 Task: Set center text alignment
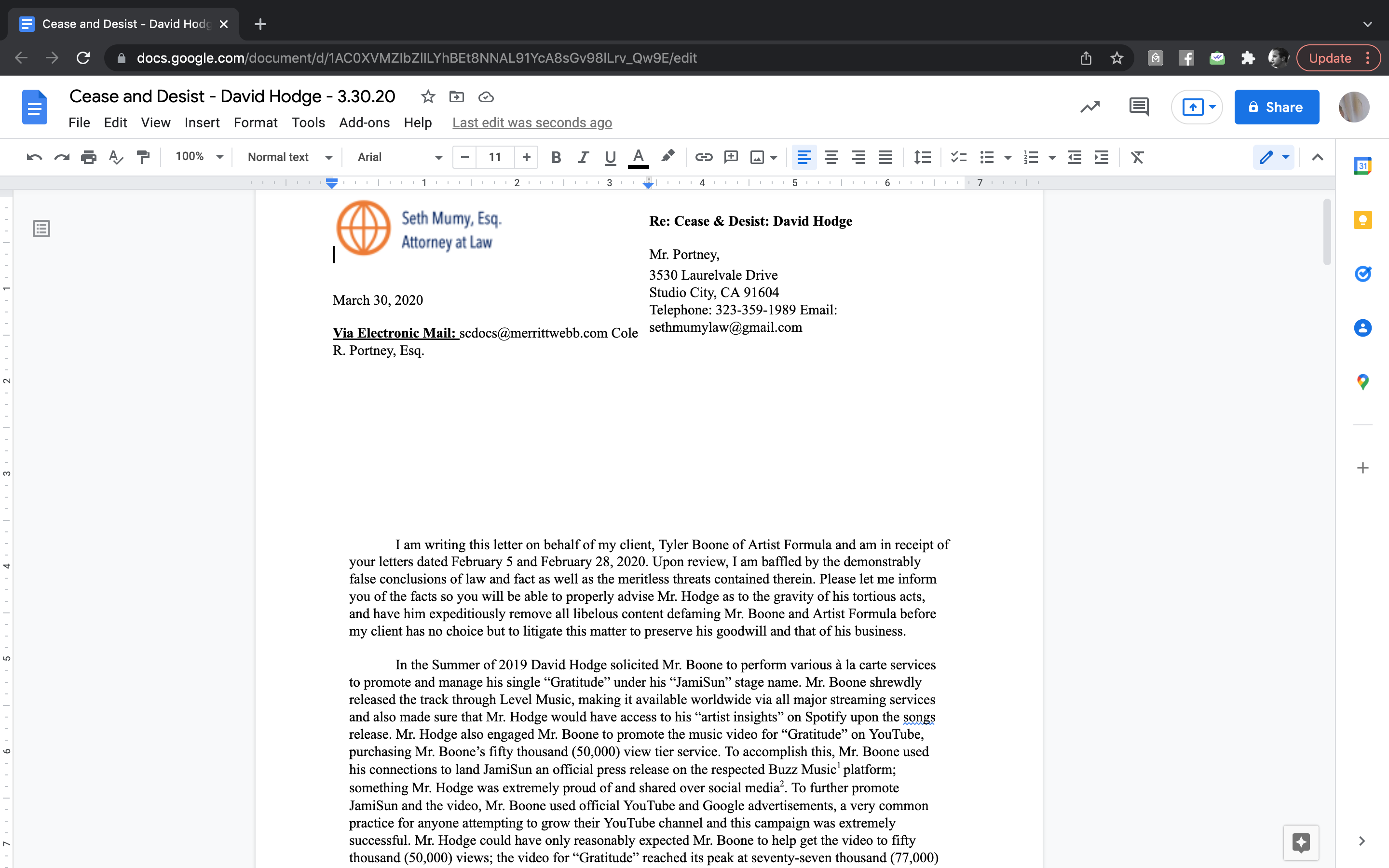[x=831, y=157]
